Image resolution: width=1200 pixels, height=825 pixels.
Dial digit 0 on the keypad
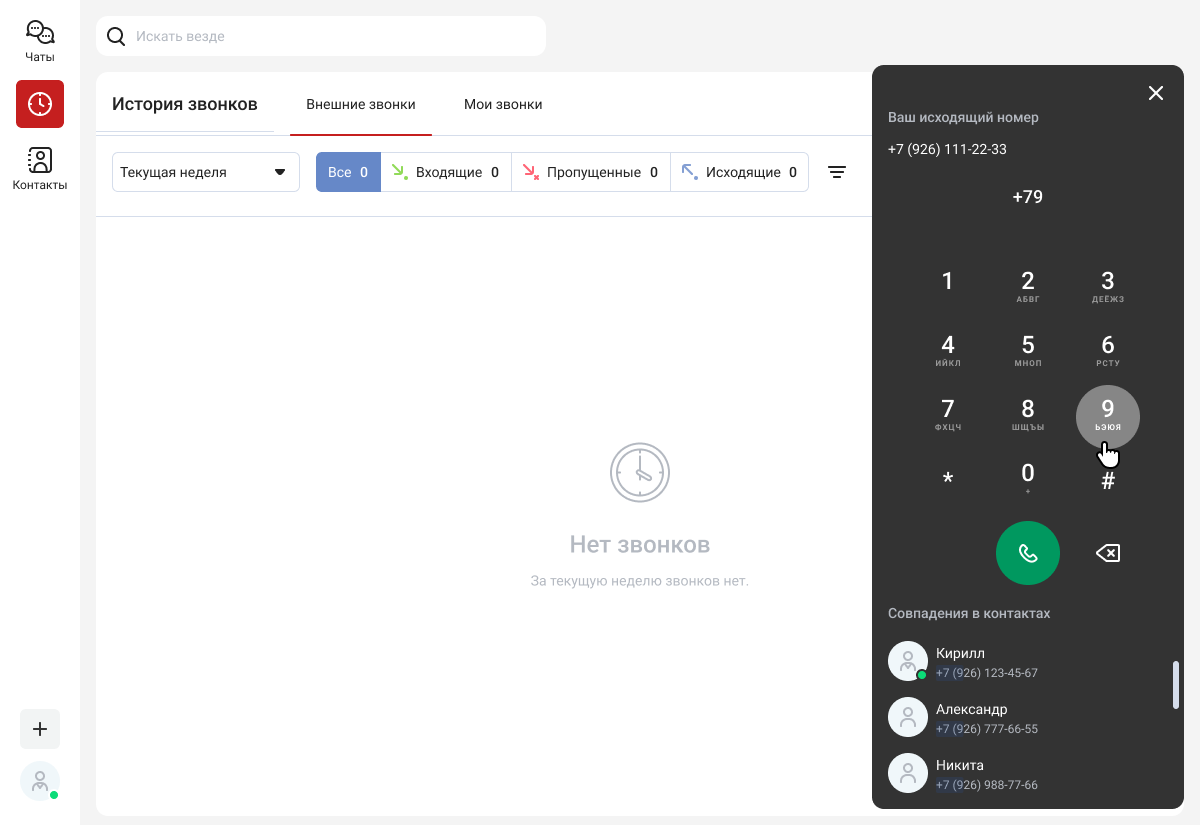click(1028, 479)
